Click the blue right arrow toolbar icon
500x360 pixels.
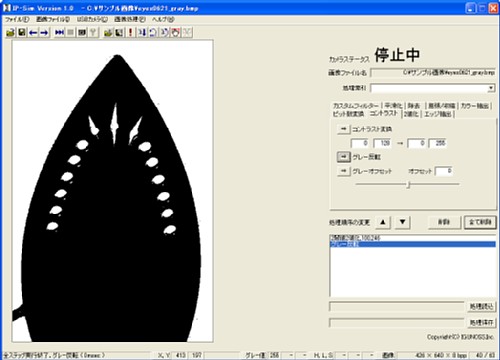coord(44,32)
